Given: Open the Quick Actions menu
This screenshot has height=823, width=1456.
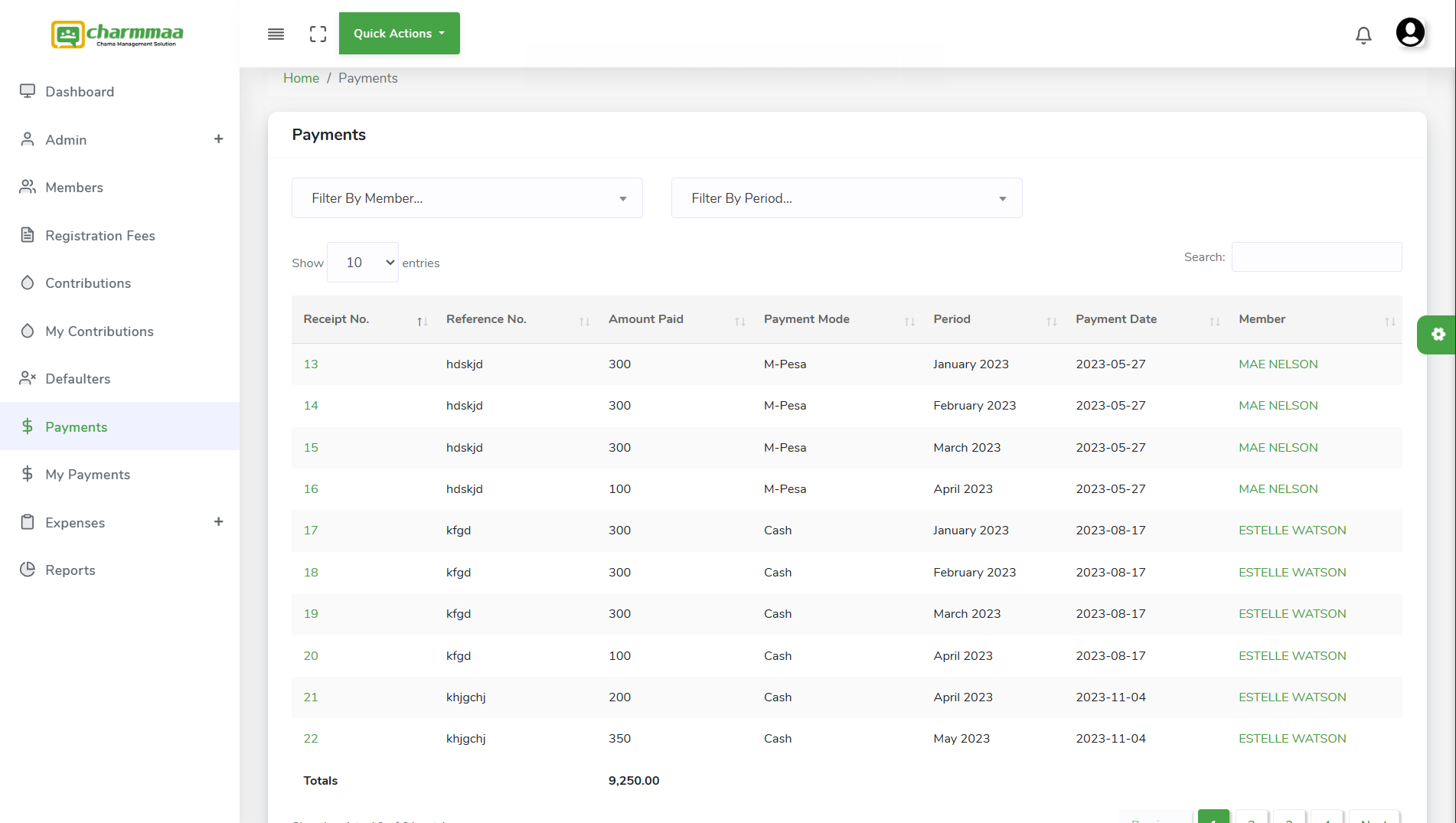Looking at the screenshot, I should pos(399,33).
